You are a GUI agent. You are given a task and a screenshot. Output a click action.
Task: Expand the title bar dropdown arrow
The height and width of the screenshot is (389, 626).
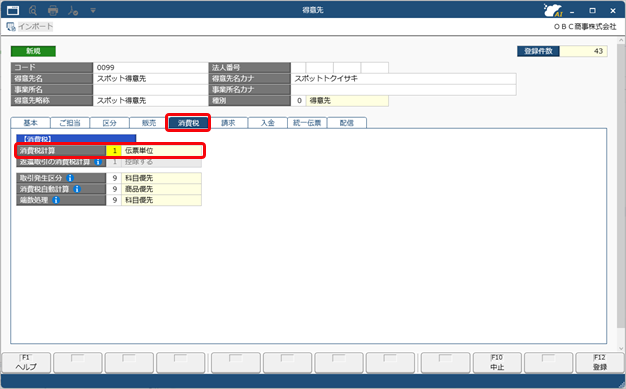point(93,10)
